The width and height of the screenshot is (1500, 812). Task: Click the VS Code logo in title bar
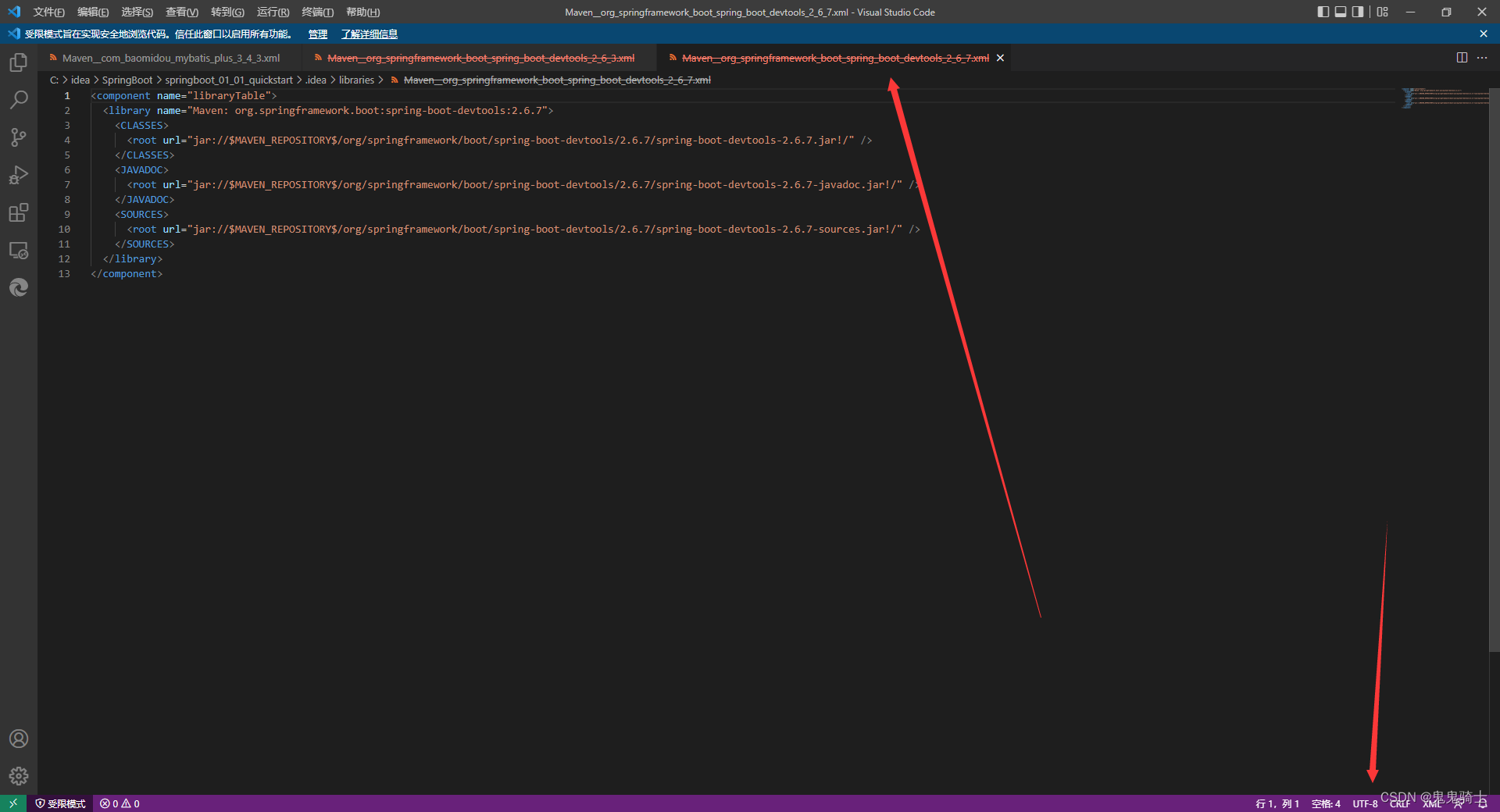pyautogui.click(x=14, y=12)
